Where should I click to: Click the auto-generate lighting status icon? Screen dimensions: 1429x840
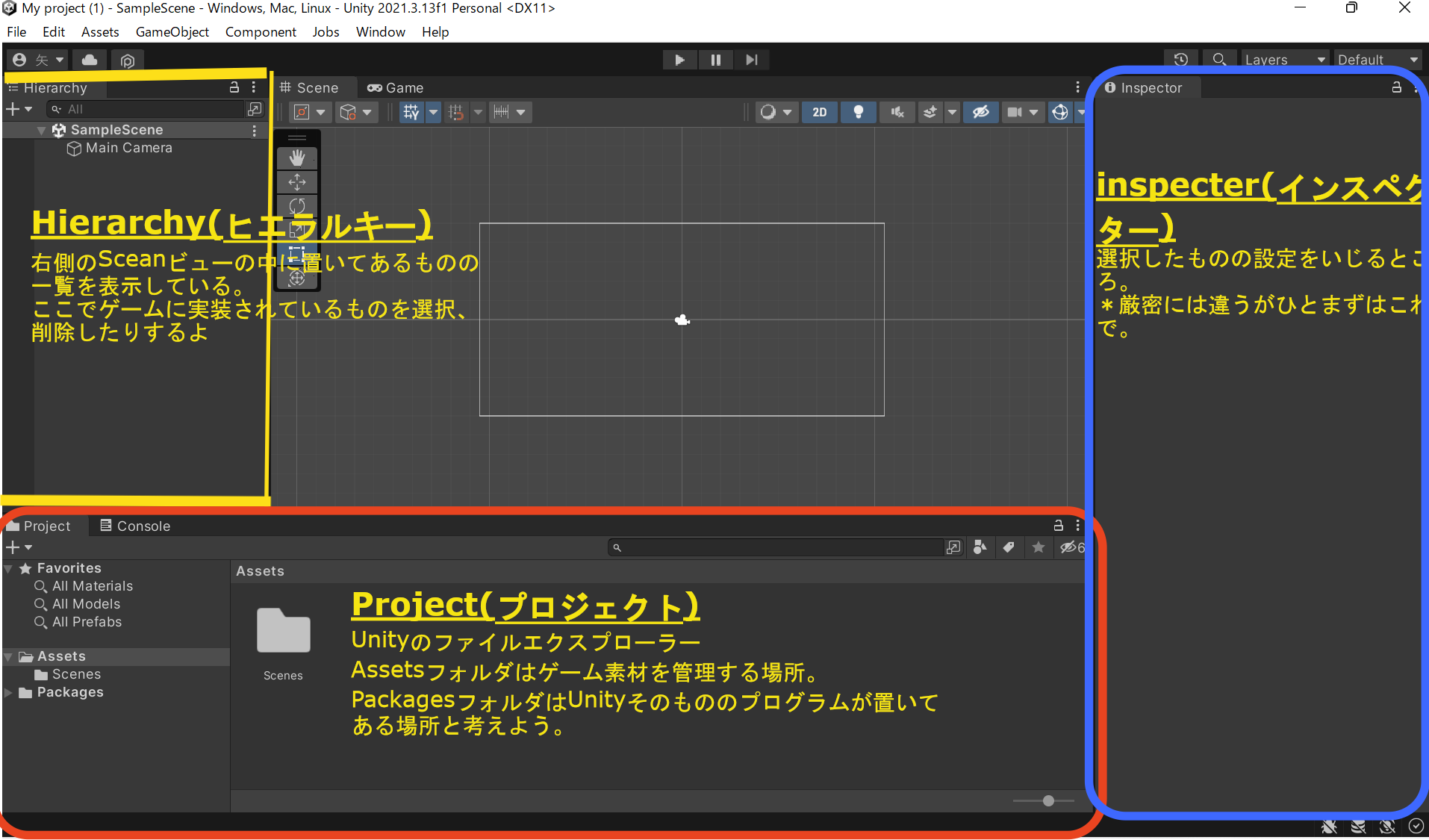[1387, 827]
